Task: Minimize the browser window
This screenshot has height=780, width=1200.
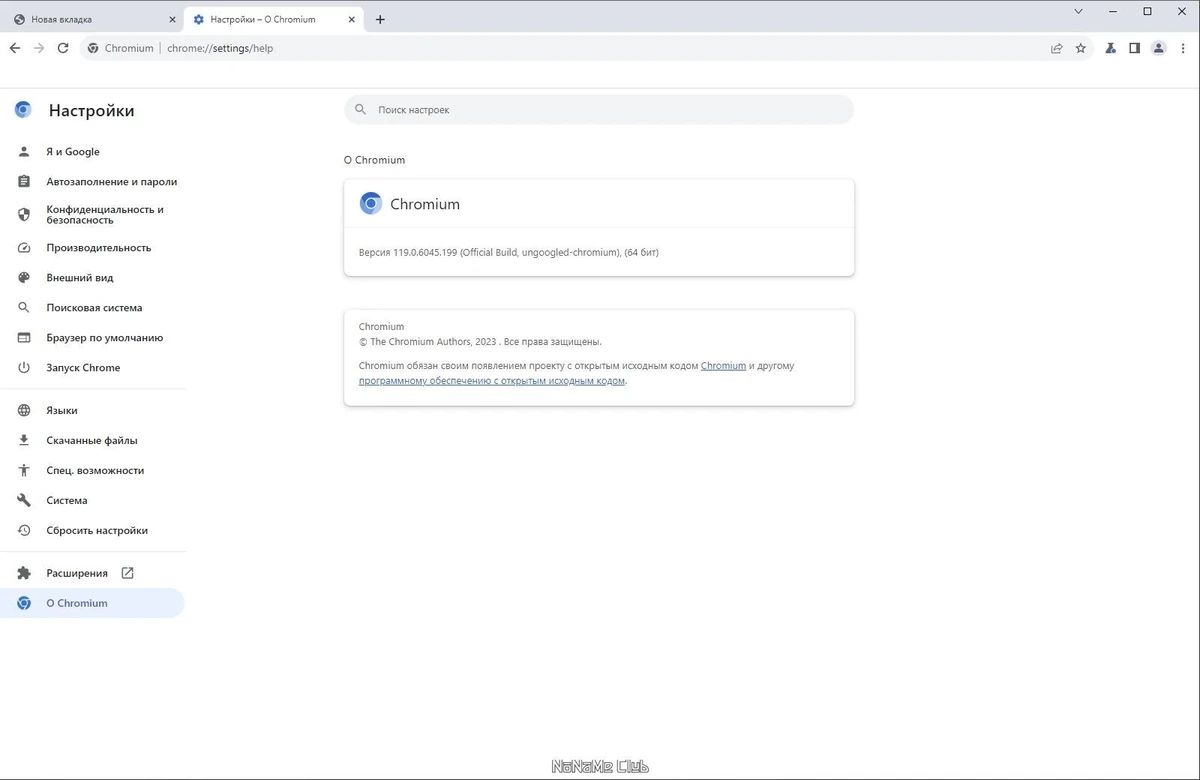Action: click(1114, 12)
